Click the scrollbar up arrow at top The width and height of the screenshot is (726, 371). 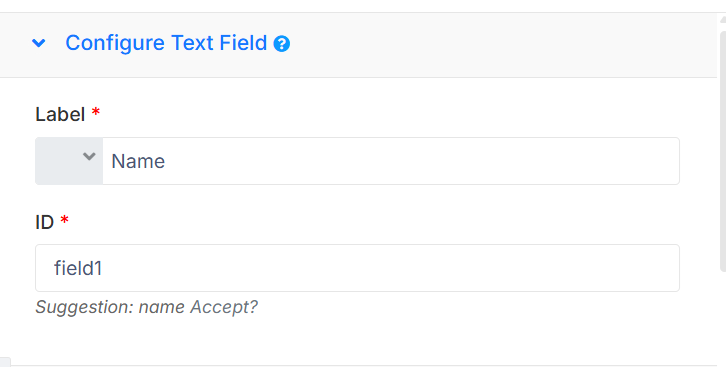[x=723, y=19]
